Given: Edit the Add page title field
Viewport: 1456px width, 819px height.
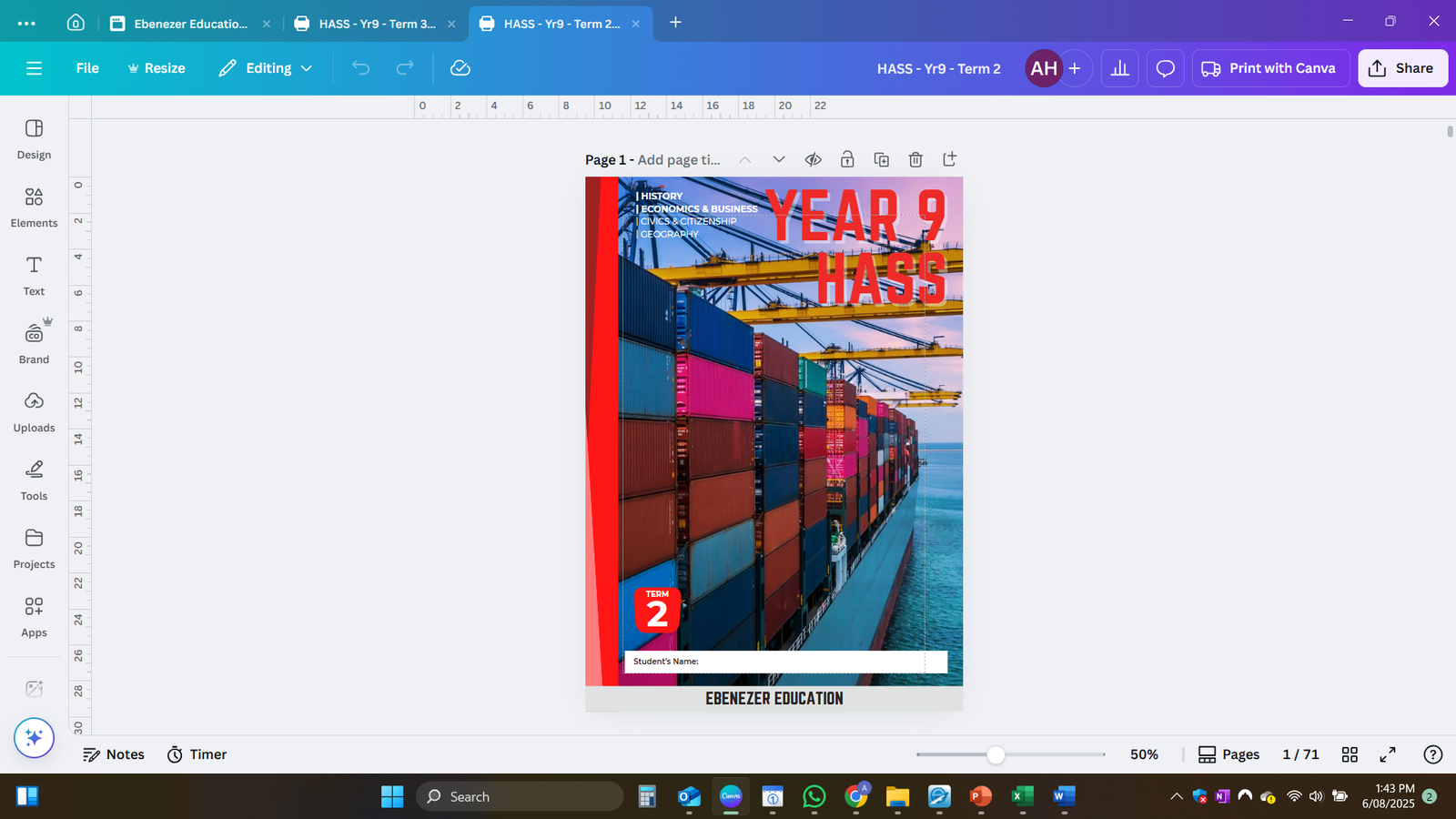Looking at the screenshot, I should click(x=679, y=160).
